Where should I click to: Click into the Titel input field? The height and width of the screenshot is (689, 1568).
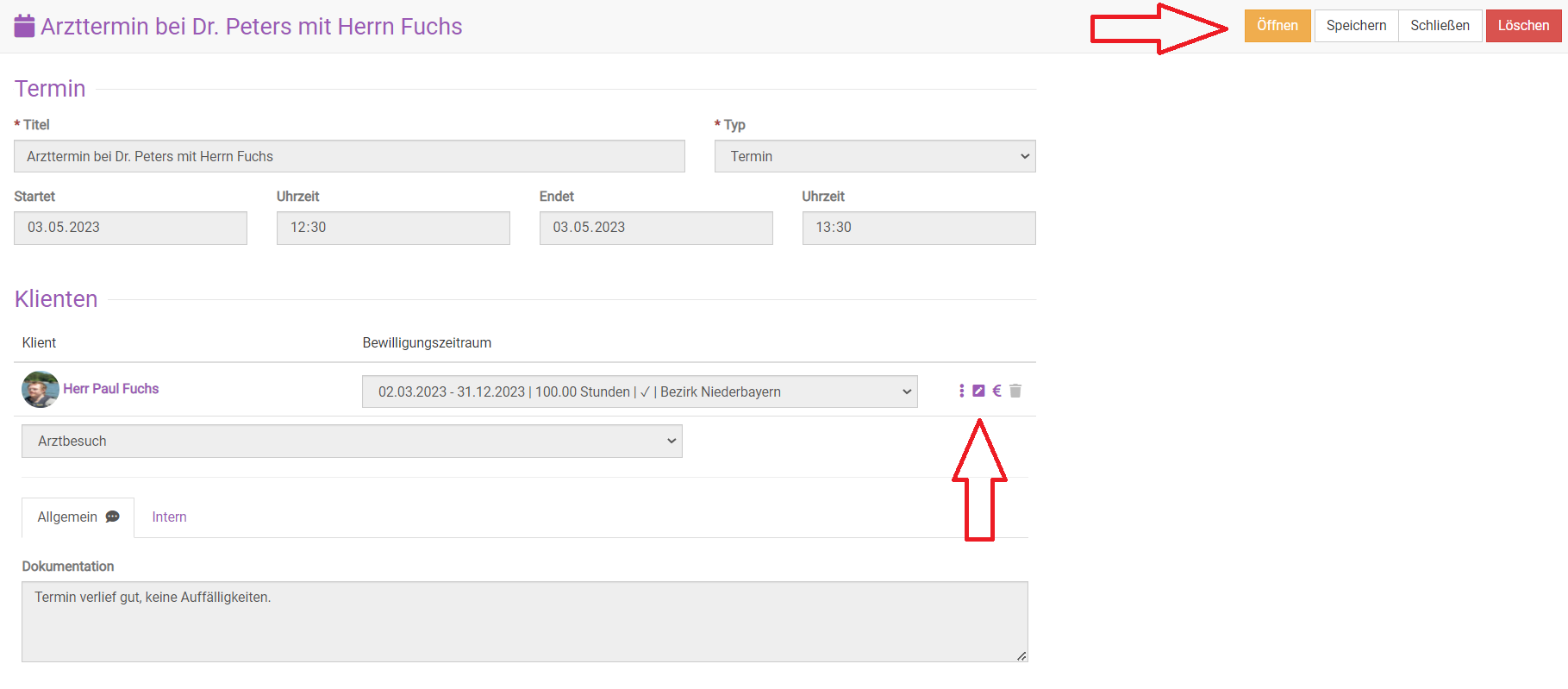[x=349, y=157]
